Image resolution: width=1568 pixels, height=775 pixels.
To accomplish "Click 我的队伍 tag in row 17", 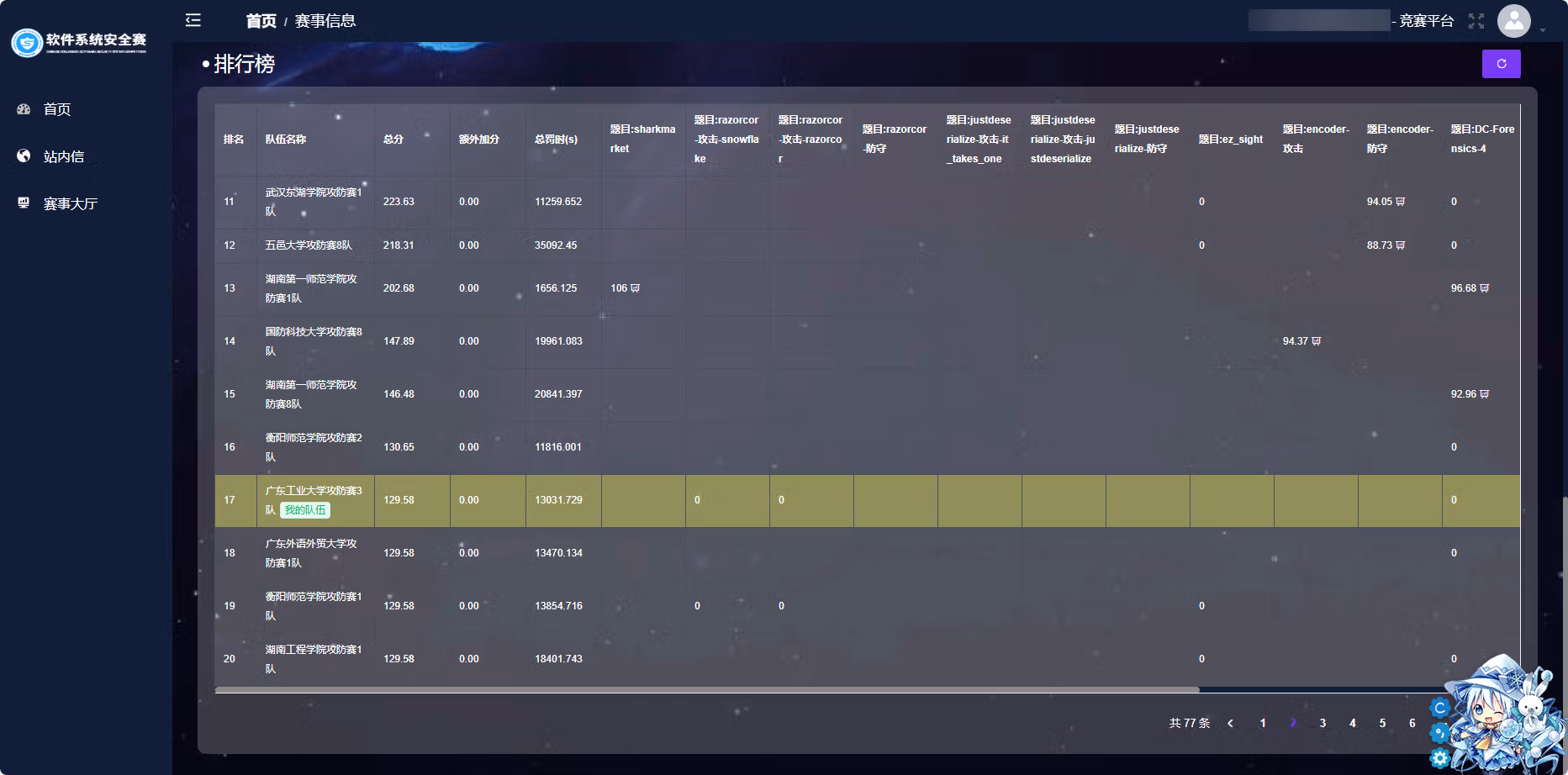I will pos(305,510).
